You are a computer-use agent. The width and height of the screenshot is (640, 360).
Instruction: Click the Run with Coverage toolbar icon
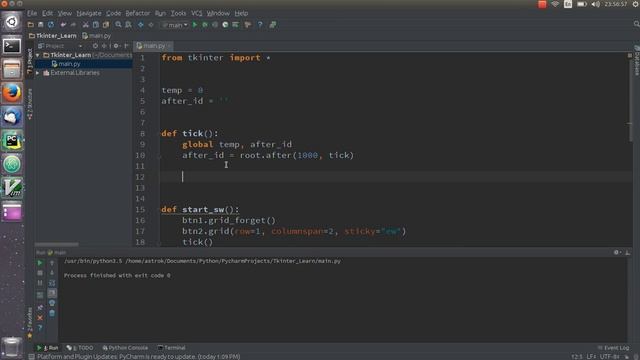215,25
